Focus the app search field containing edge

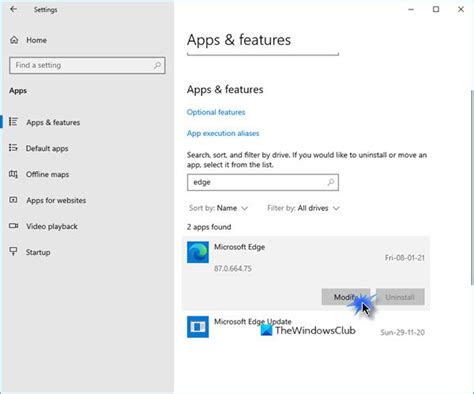(x=263, y=182)
